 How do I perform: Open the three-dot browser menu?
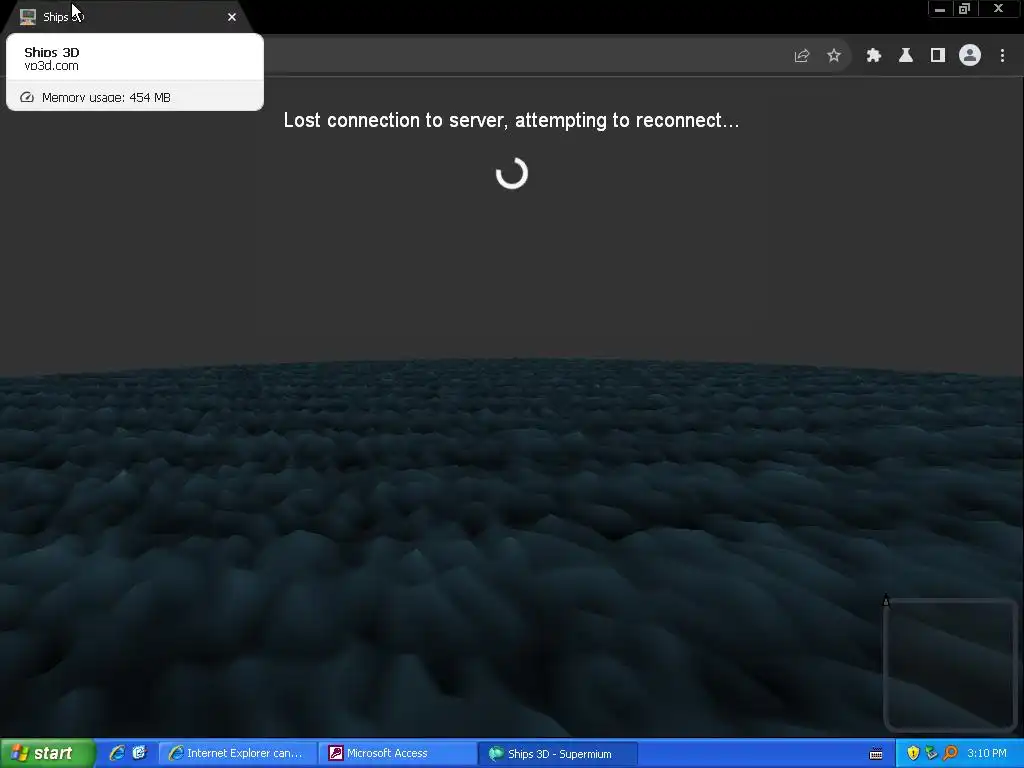pyautogui.click(x=1002, y=56)
